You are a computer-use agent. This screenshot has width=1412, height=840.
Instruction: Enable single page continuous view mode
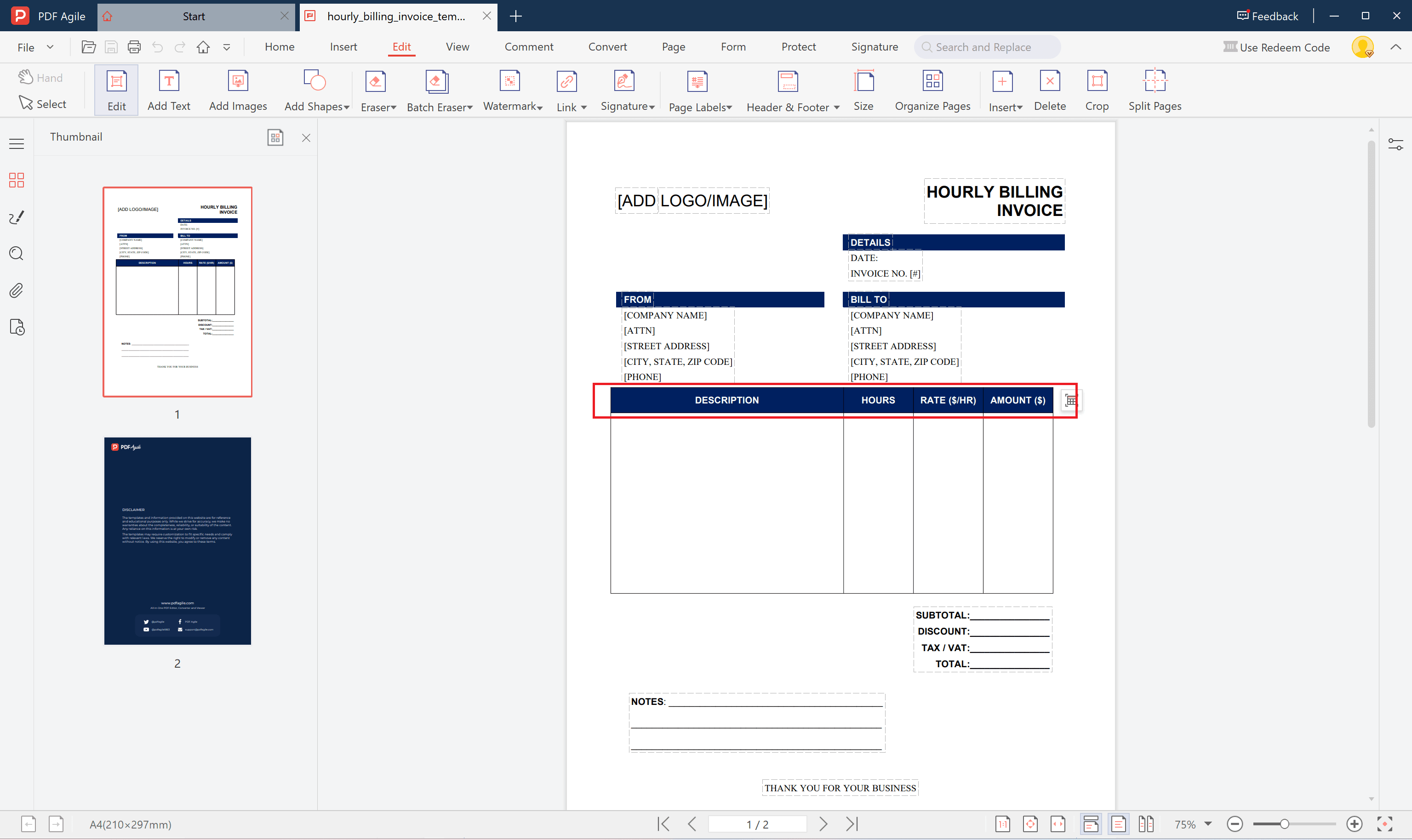(x=1090, y=824)
